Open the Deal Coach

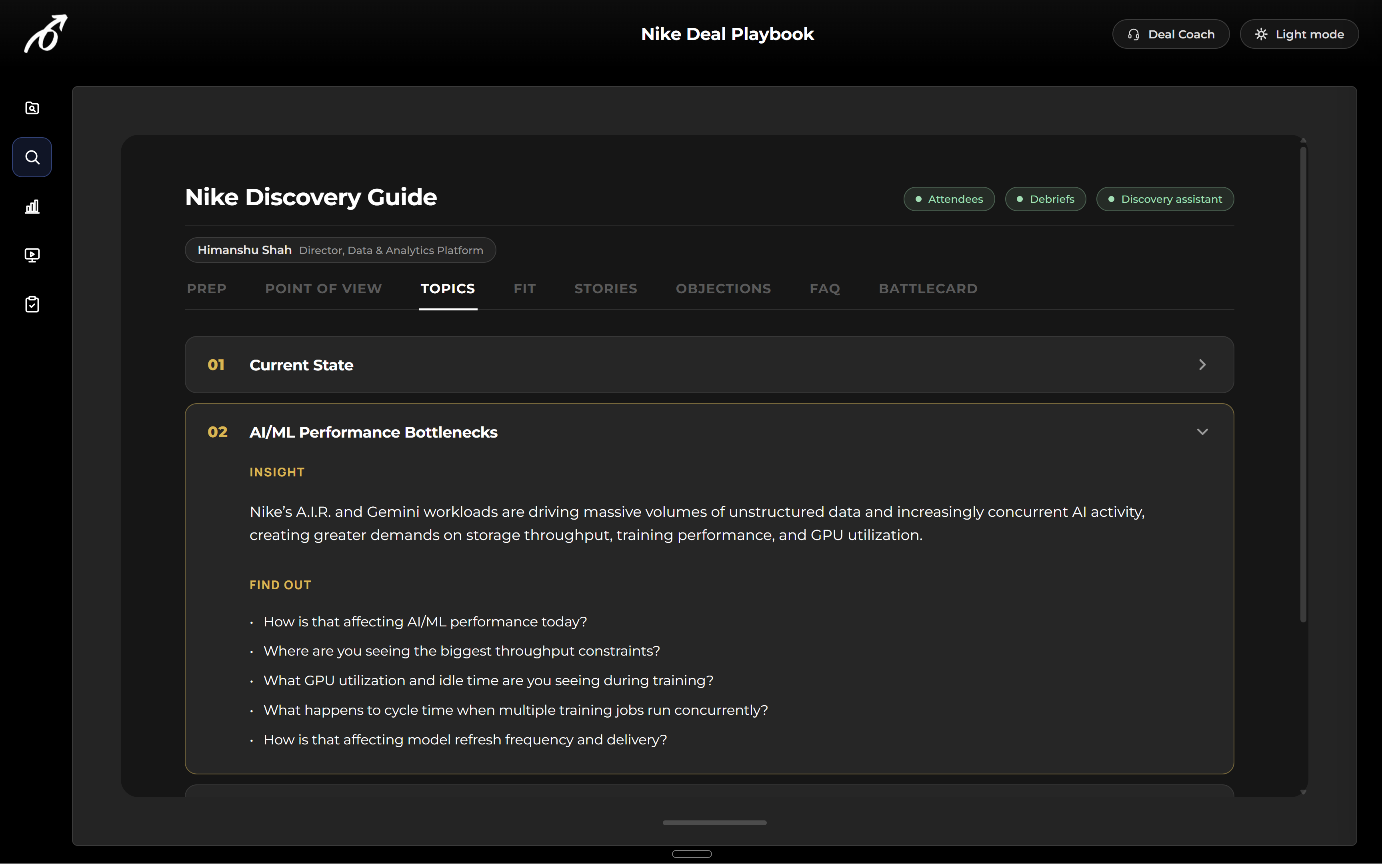tap(1171, 34)
